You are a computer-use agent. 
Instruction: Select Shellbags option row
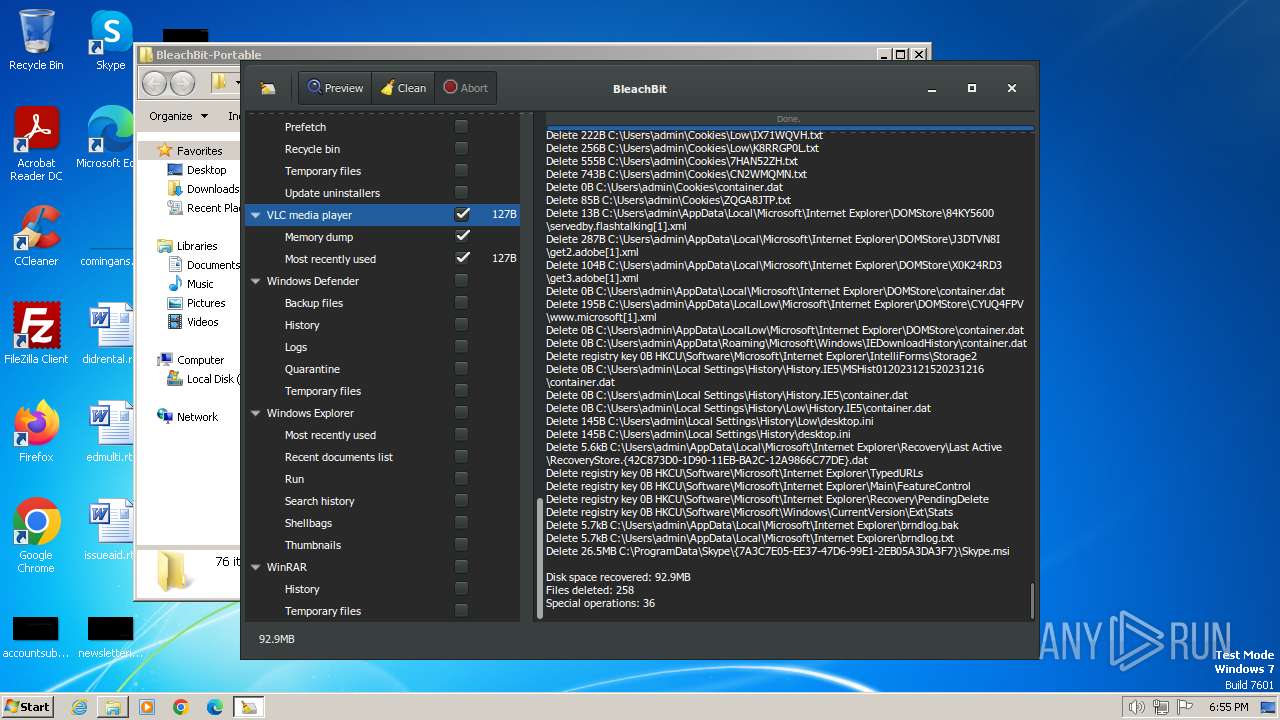pyautogui.click(x=382, y=523)
